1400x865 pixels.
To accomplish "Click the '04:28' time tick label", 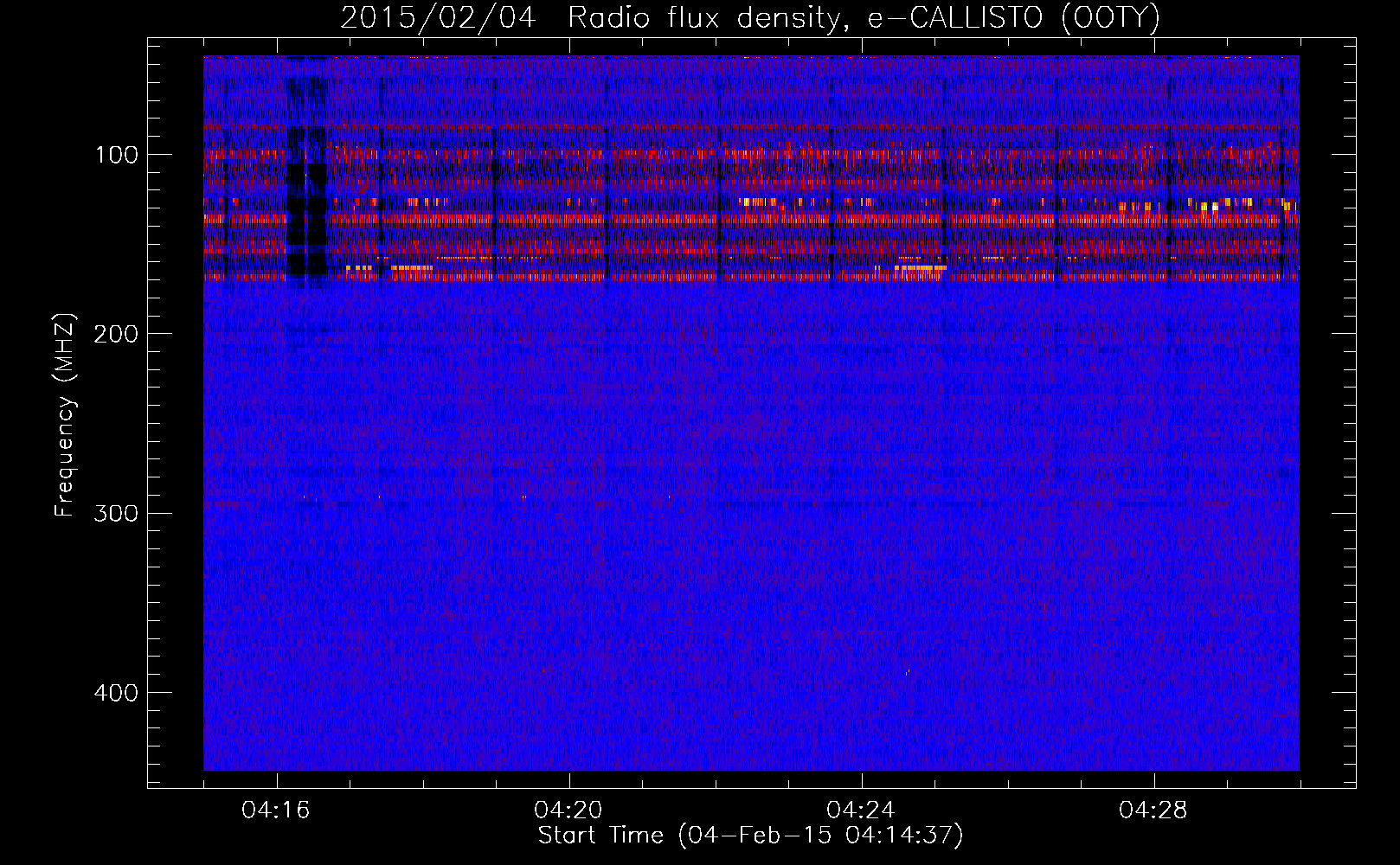I will pos(1153,811).
